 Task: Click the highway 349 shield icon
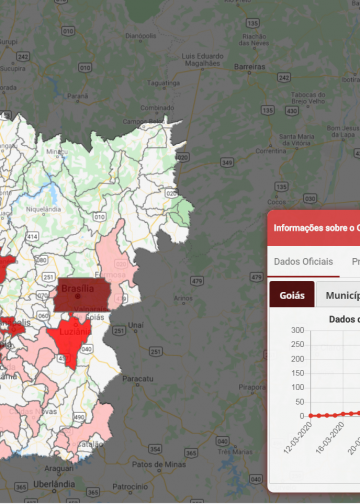pyautogui.click(x=227, y=162)
